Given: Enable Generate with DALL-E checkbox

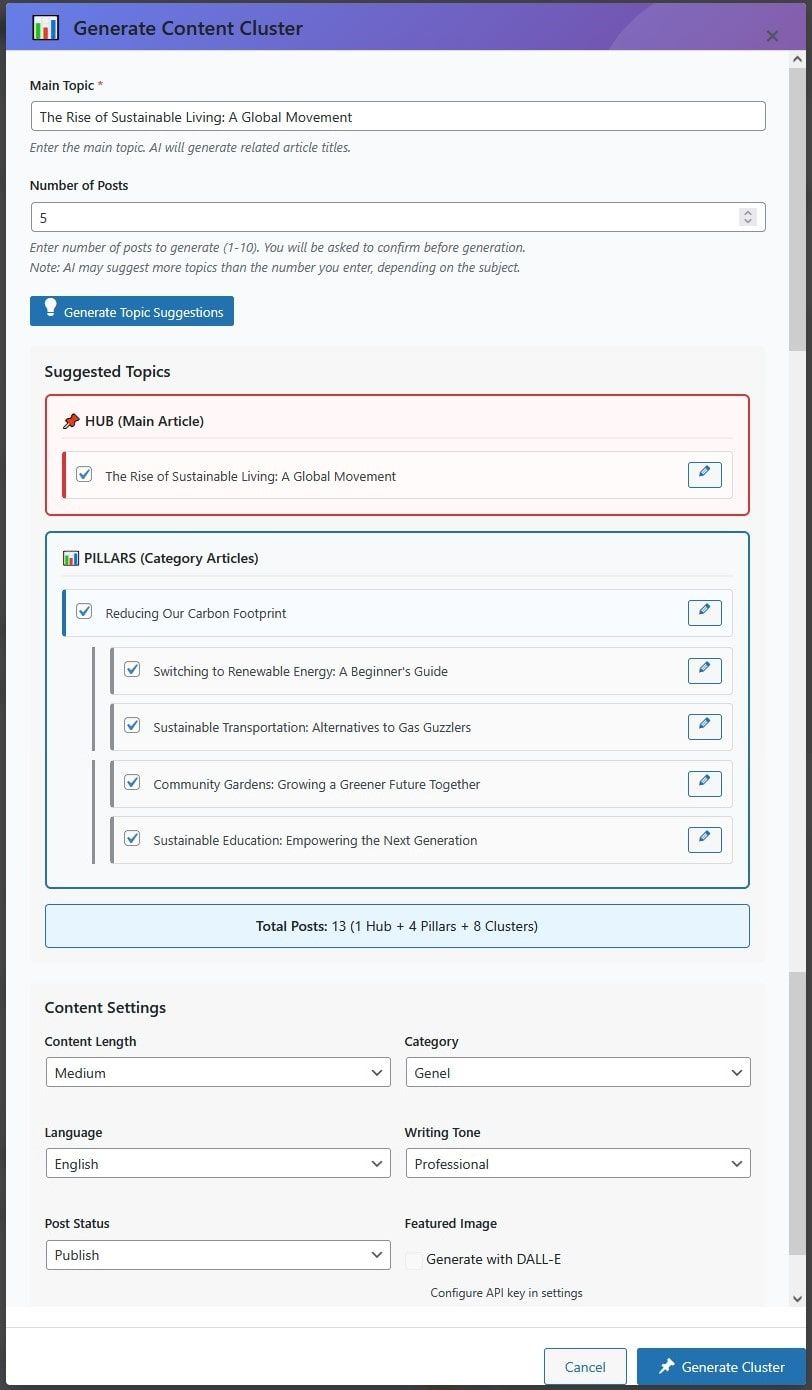Looking at the screenshot, I should (414, 1260).
